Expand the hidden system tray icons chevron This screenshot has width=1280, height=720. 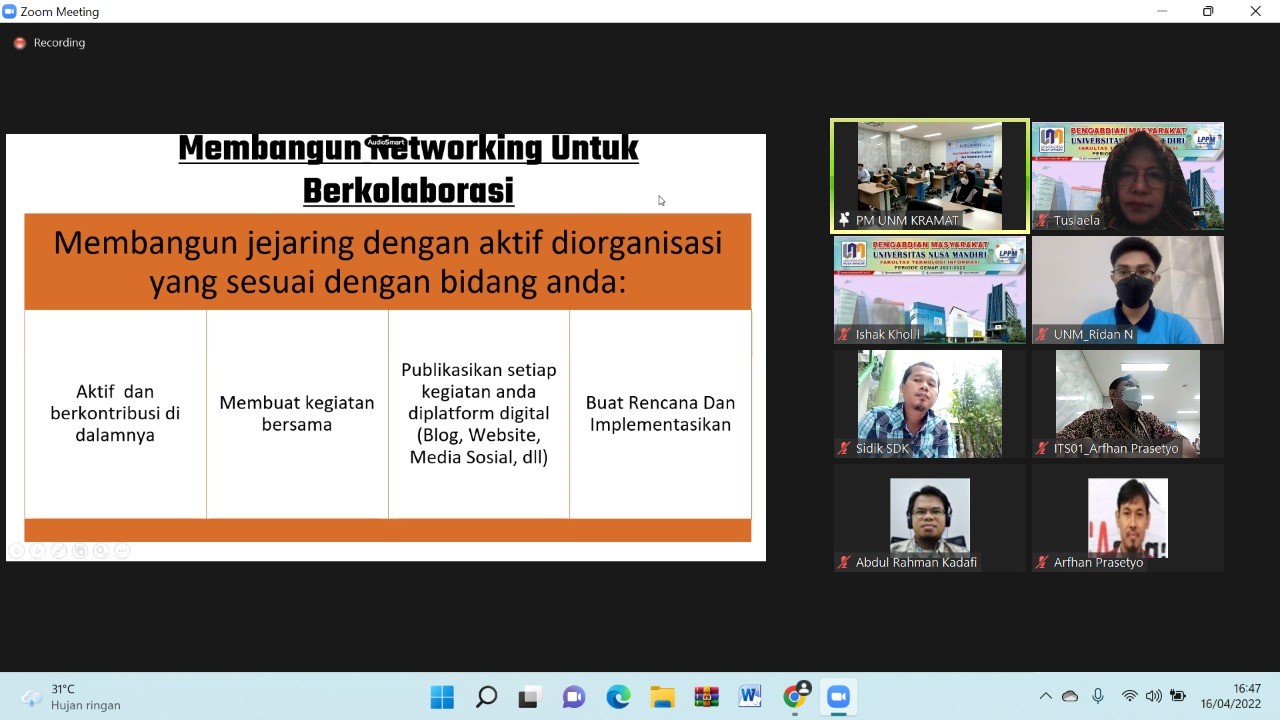1046,696
